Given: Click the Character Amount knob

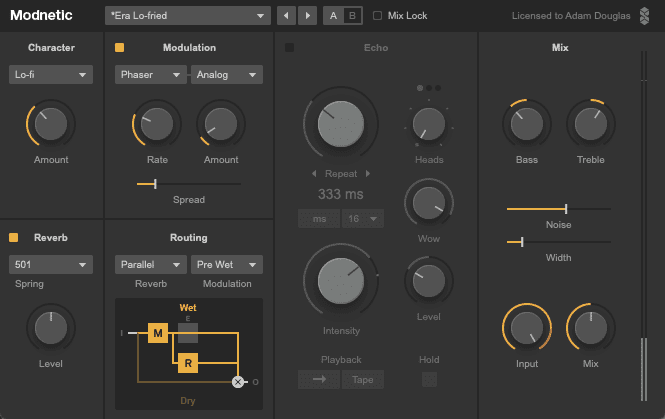Looking at the screenshot, I should (51, 124).
